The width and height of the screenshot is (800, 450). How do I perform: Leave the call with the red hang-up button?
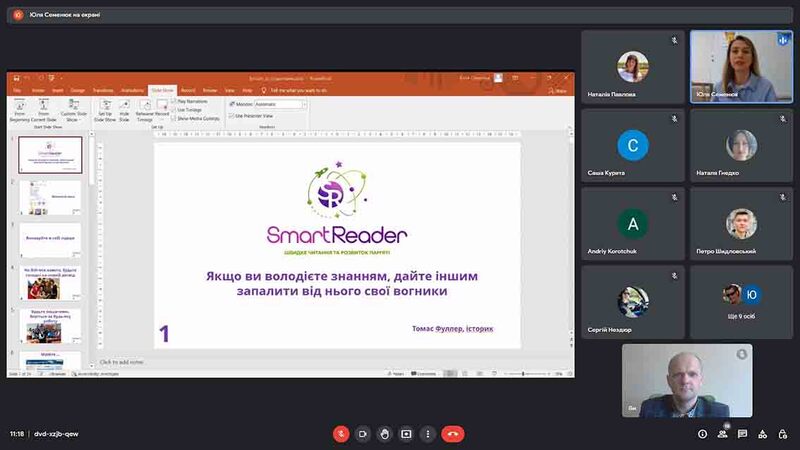[453, 434]
